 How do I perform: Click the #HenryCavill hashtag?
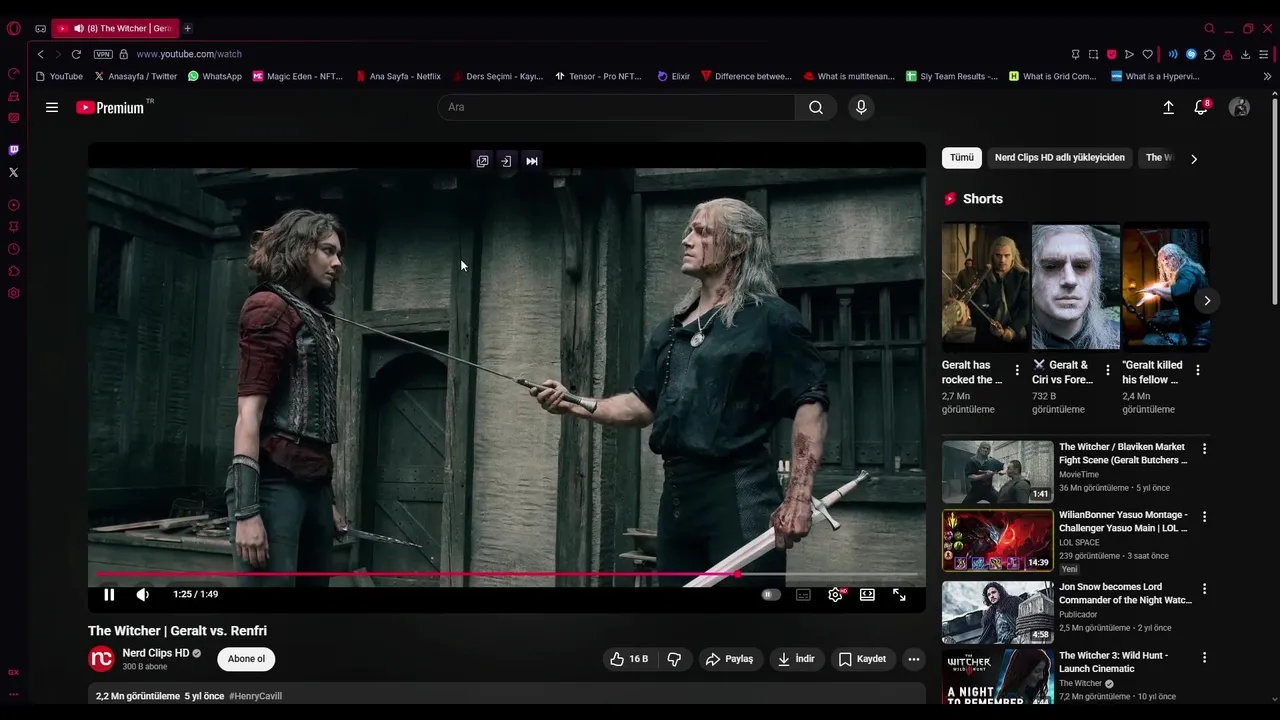pyautogui.click(x=255, y=696)
